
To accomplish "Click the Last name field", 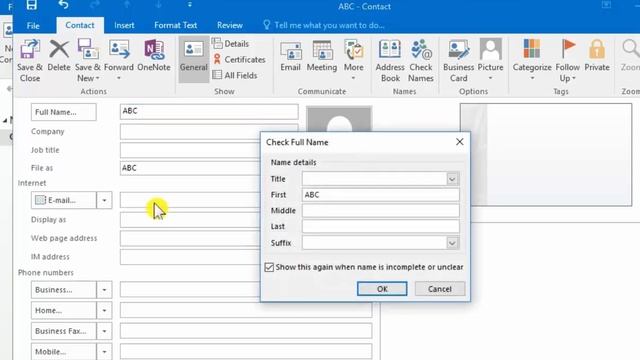I will [380, 227].
